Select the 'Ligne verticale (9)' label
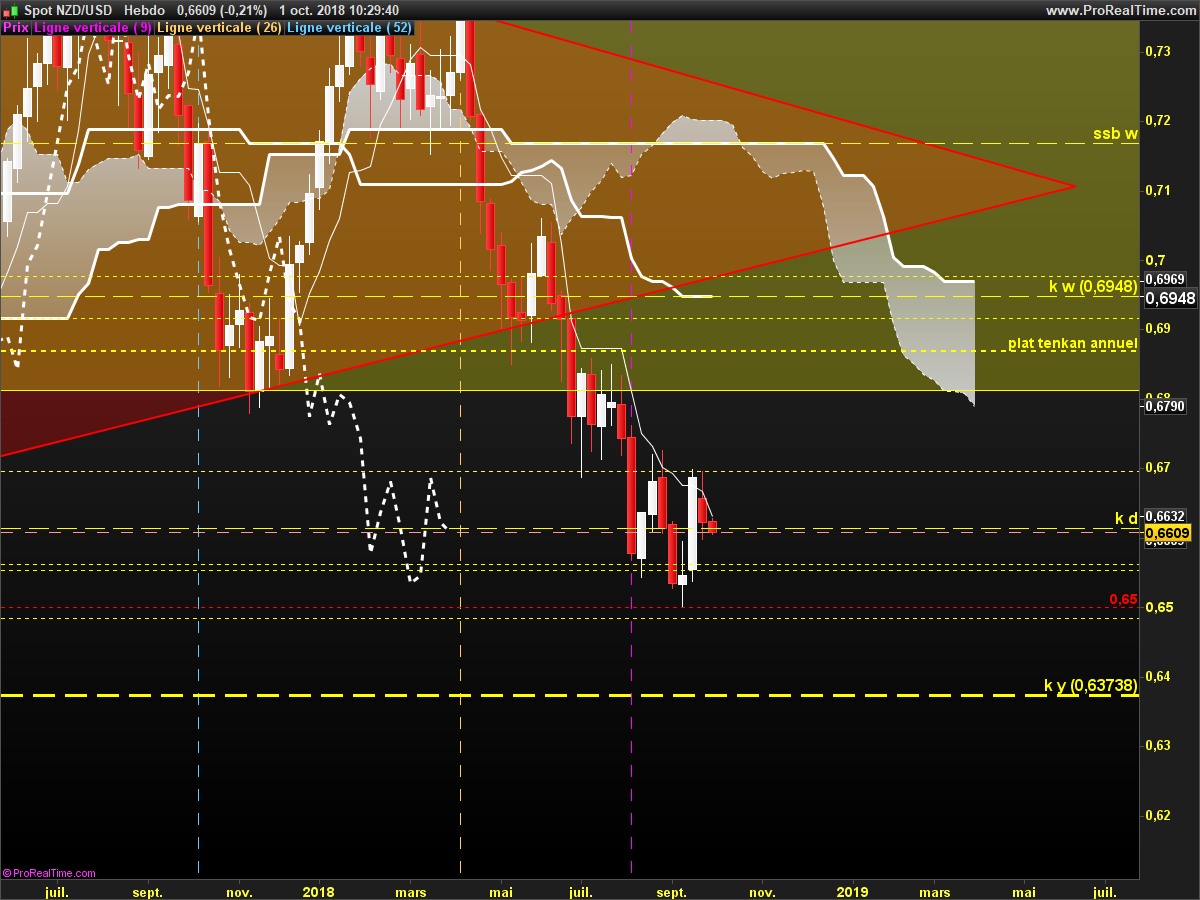Screen dimensions: 1200x900 (x=93, y=28)
